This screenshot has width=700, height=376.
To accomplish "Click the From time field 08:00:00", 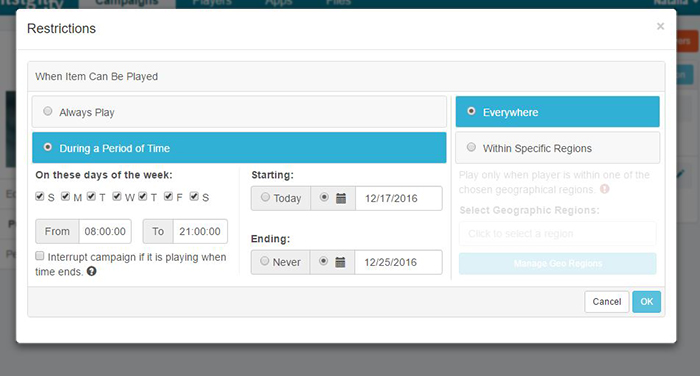I will pyautogui.click(x=105, y=231).
